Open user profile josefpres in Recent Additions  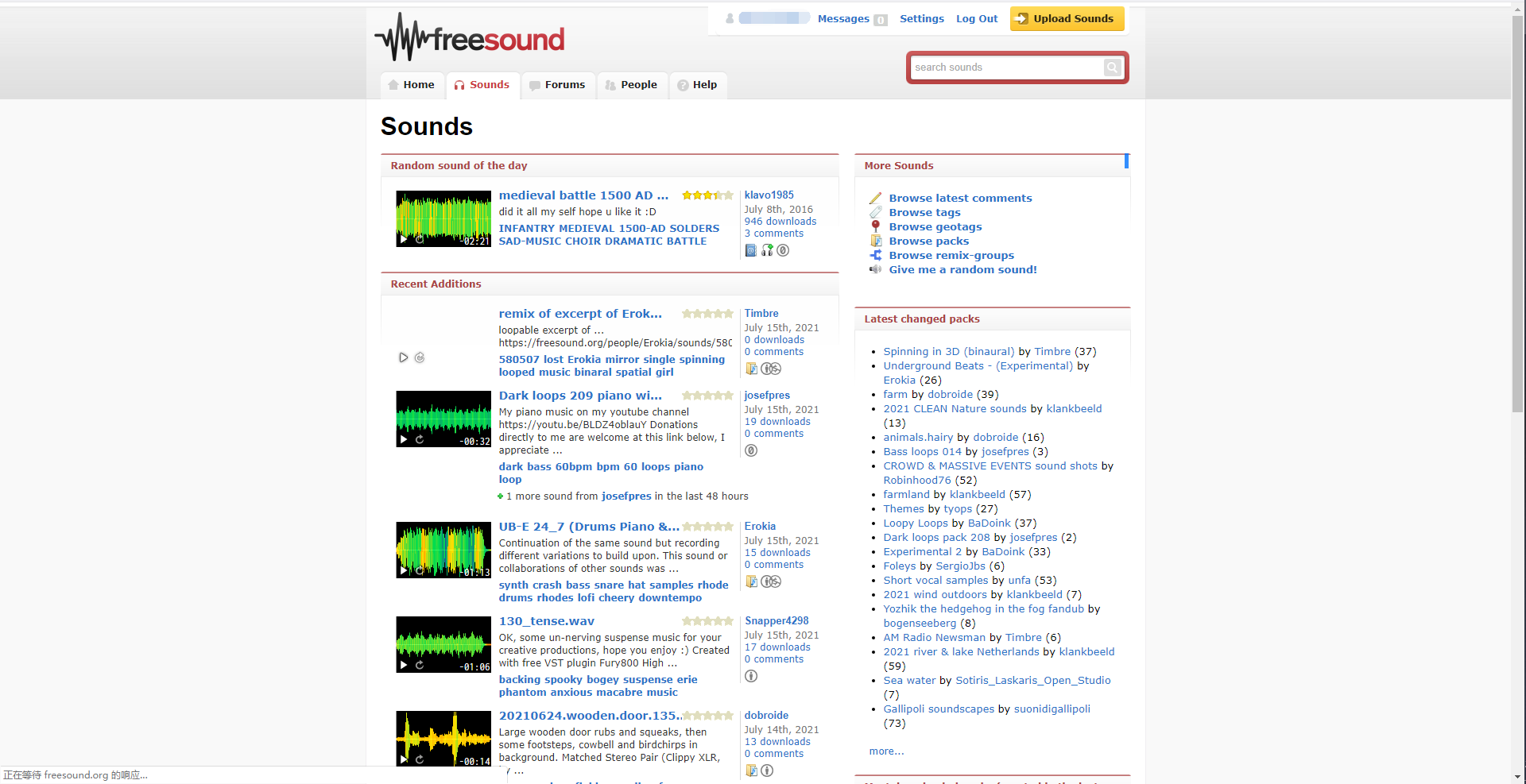pyautogui.click(x=767, y=396)
